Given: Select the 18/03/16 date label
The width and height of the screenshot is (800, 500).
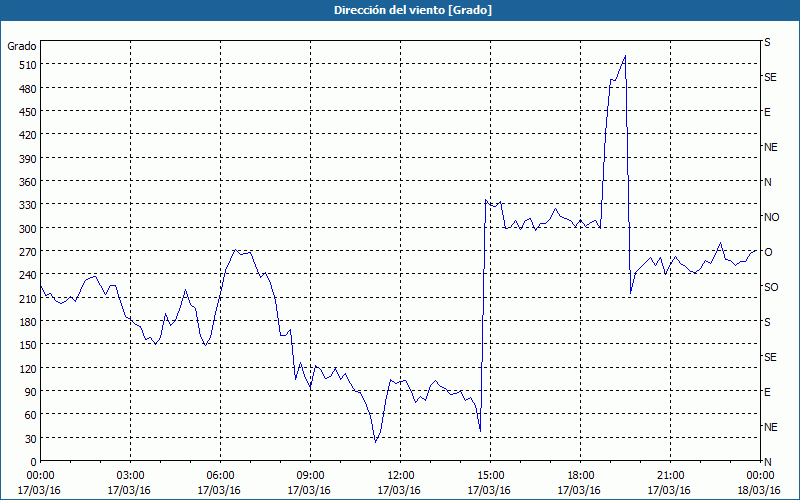Looking at the screenshot, I should click(x=759, y=490).
